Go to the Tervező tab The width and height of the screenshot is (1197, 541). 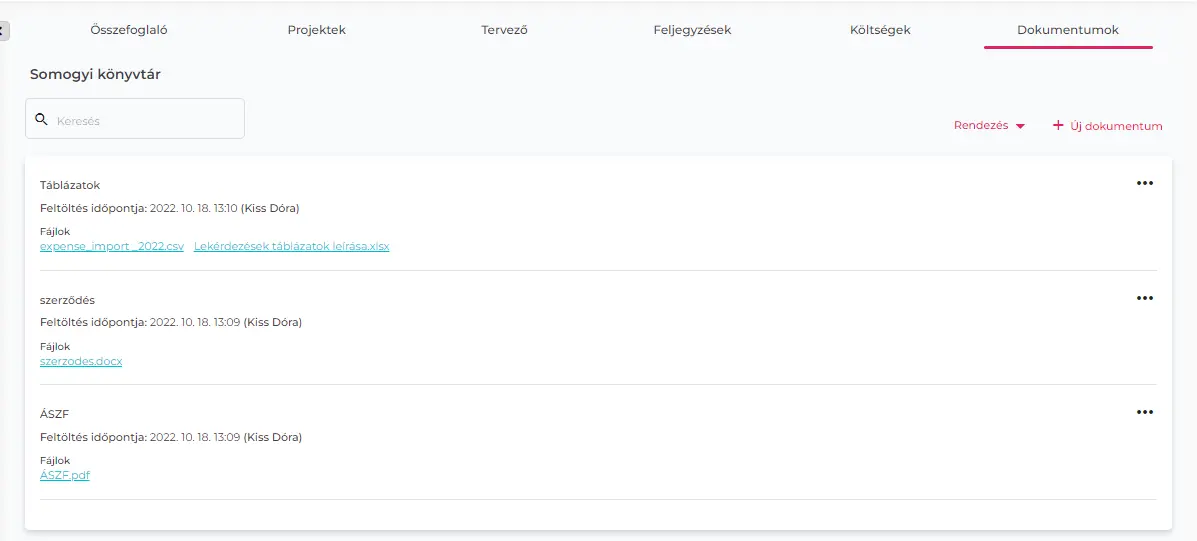tap(504, 30)
